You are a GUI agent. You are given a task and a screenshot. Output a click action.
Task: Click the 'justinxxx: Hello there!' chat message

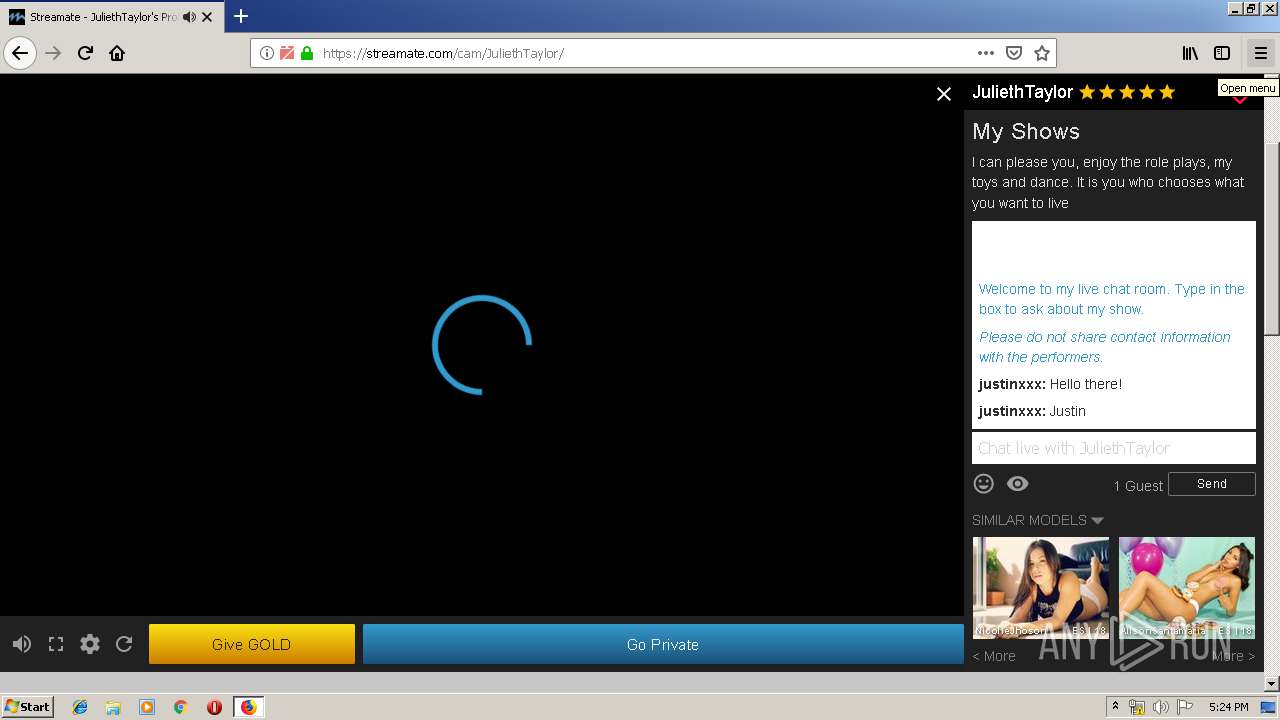(1050, 384)
